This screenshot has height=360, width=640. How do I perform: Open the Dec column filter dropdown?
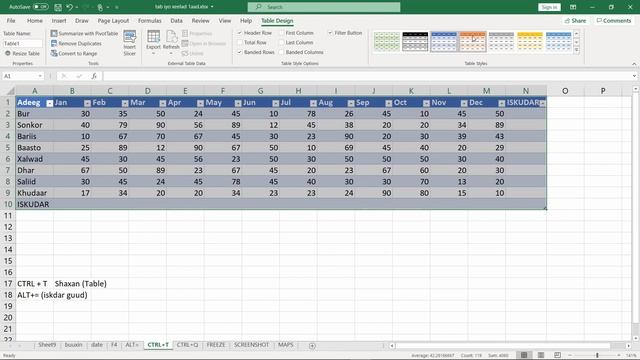tap(502, 103)
